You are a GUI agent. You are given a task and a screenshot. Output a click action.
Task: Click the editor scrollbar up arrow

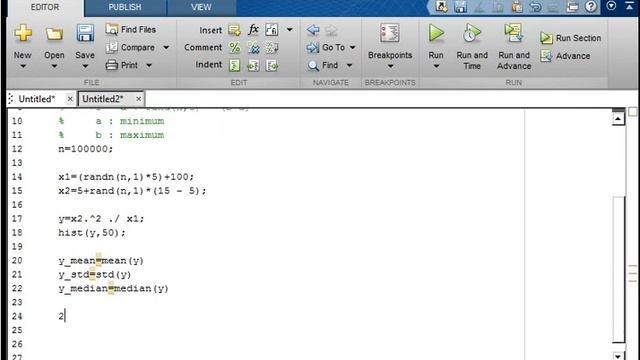(x=618, y=119)
